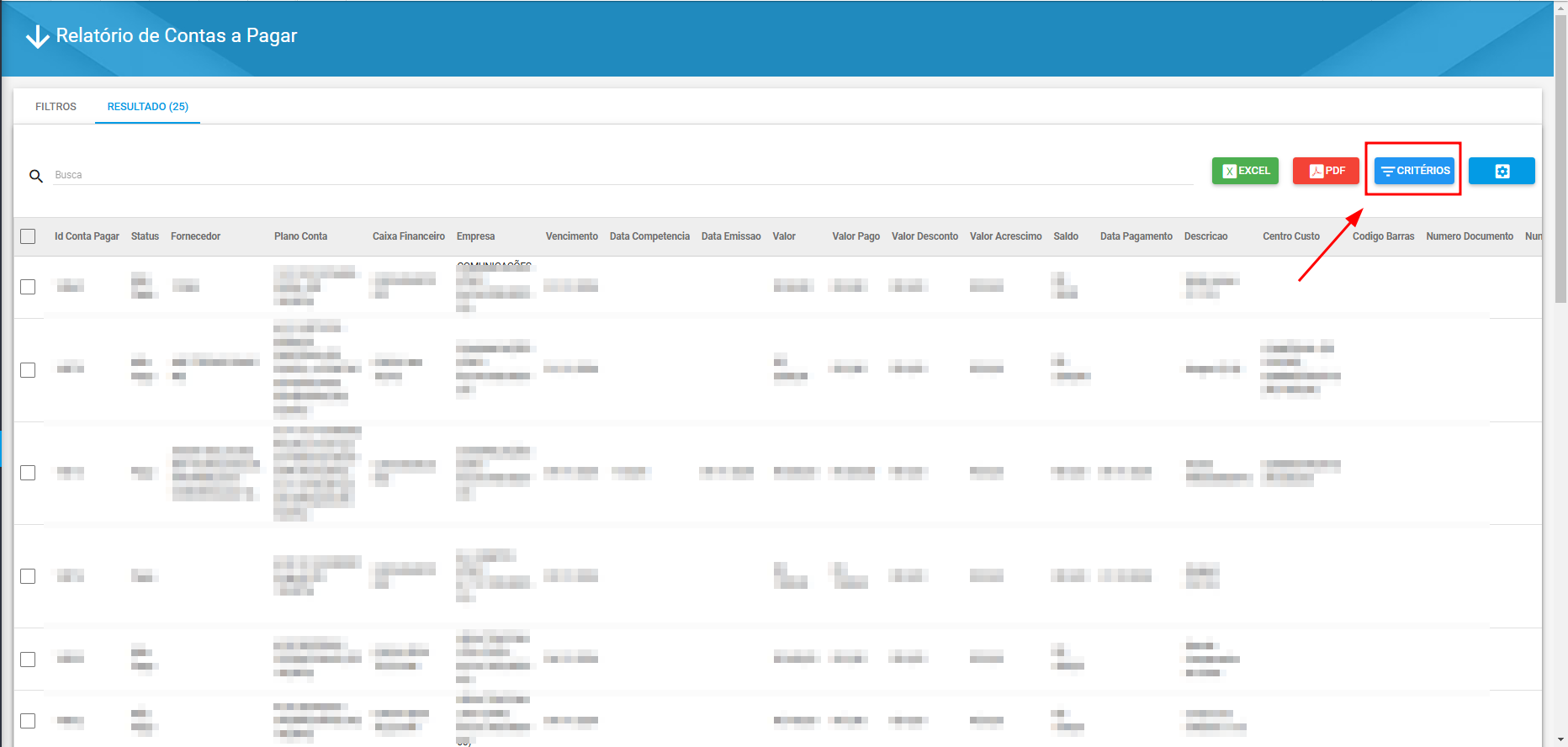Sort by the Valor Desconto column header
The height and width of the screenshot is (747, 1568).
(924, 236)
